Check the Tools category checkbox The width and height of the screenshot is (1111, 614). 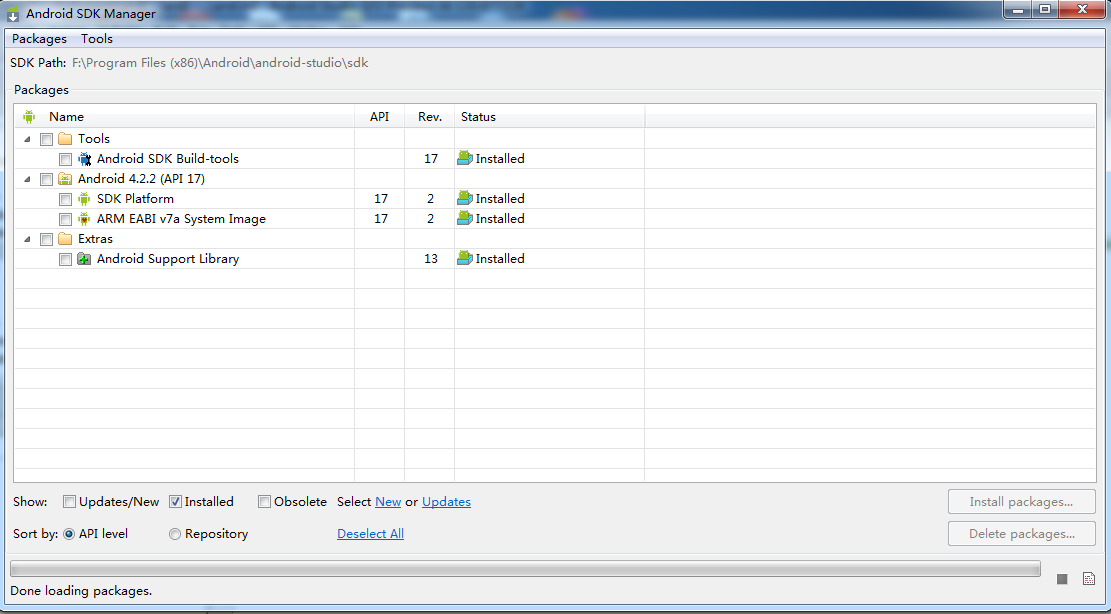coord(46,140)
